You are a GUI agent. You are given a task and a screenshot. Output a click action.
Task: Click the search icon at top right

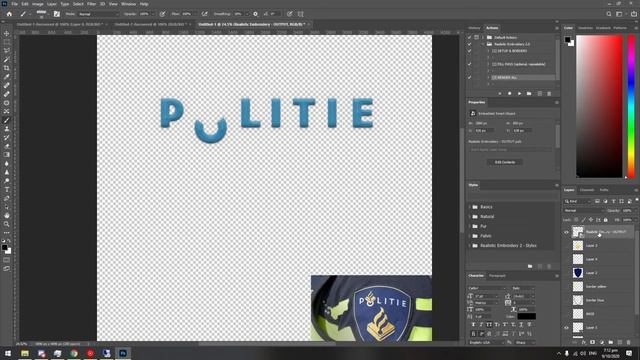[609, 14]
